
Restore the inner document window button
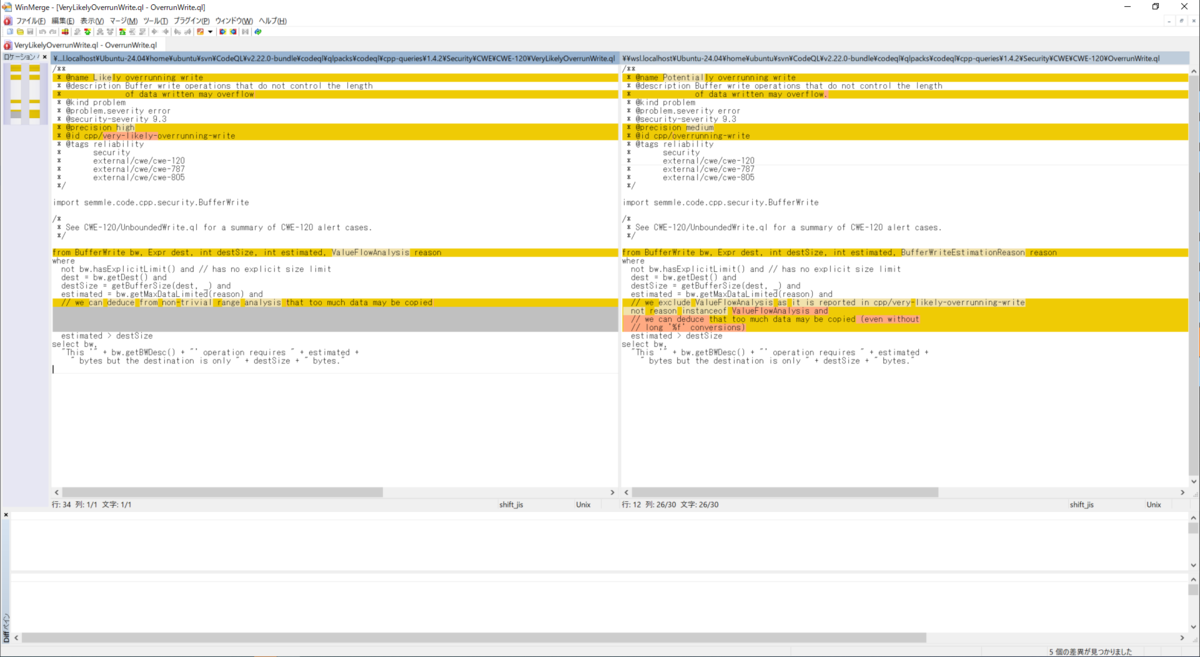(1182, 20)
